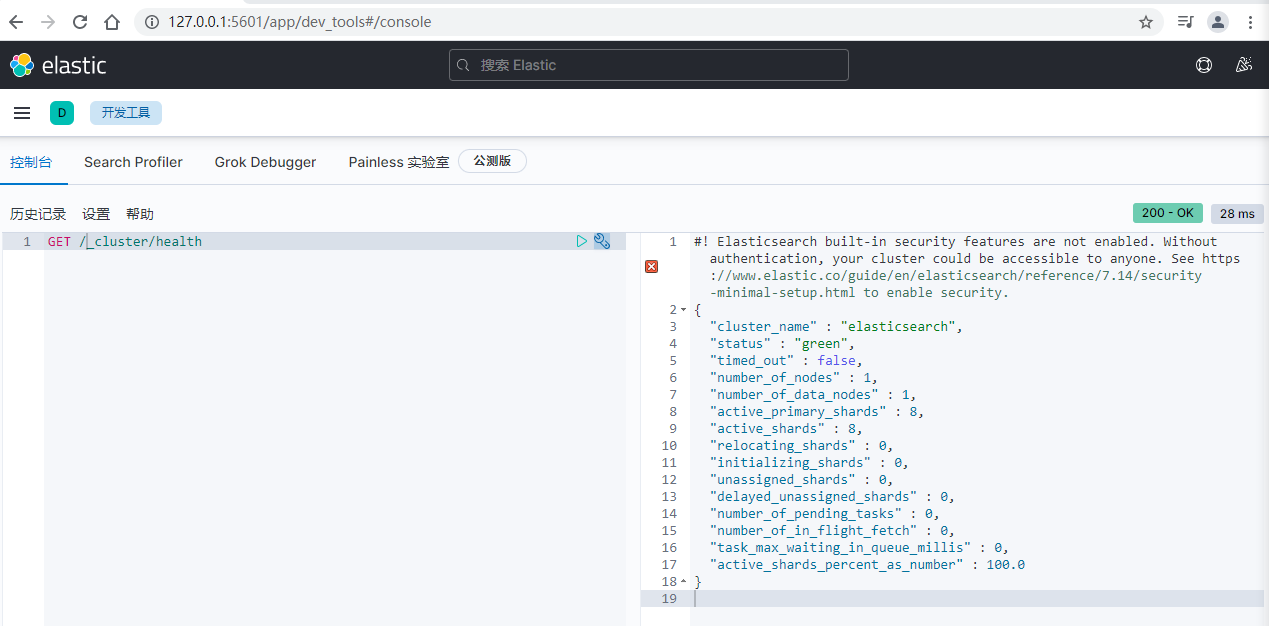Click the red warning icon in the response
1269x626 pixels.
[652, 266]
